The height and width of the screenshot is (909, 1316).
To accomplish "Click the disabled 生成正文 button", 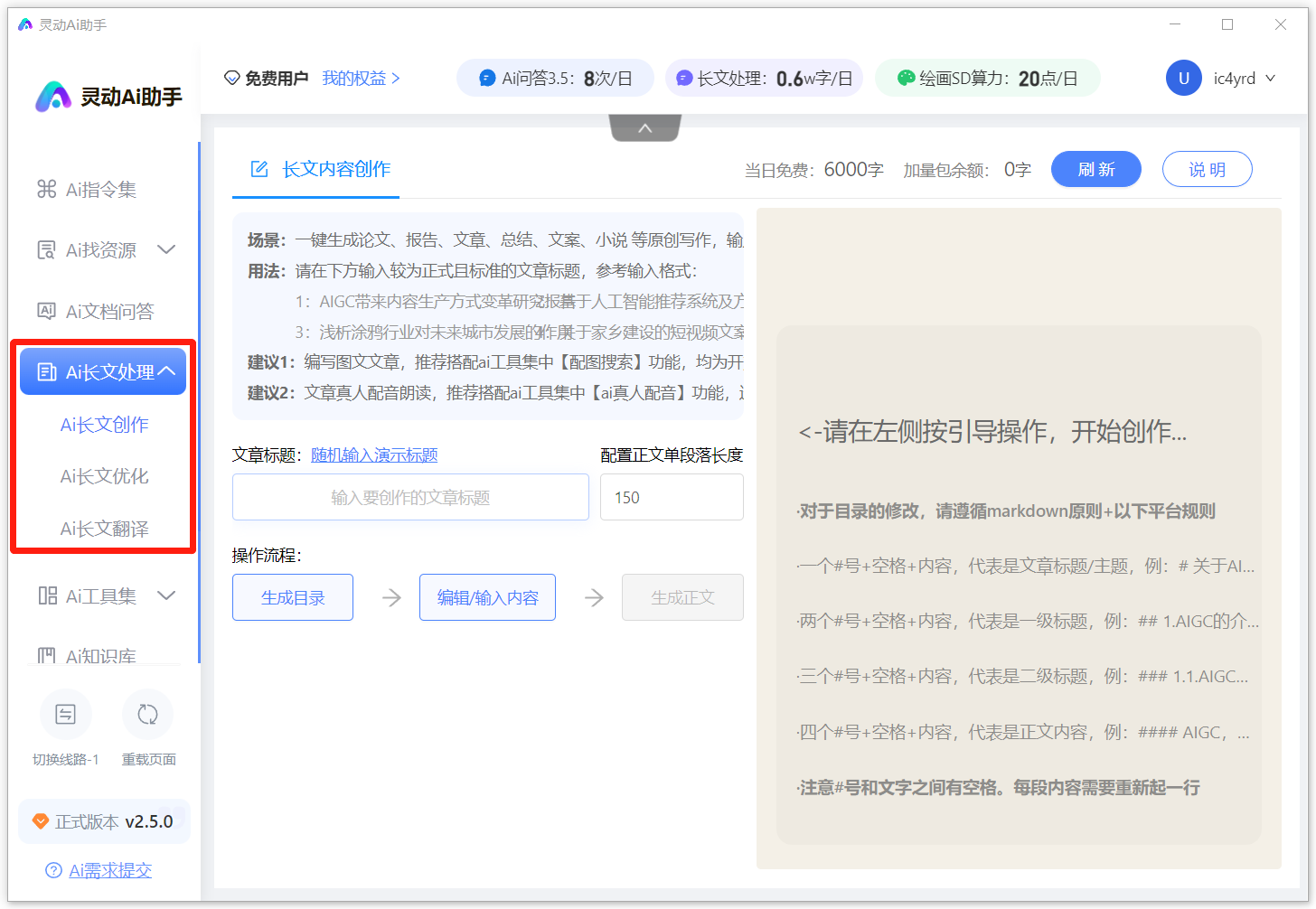I will click(x=682, y=597).
